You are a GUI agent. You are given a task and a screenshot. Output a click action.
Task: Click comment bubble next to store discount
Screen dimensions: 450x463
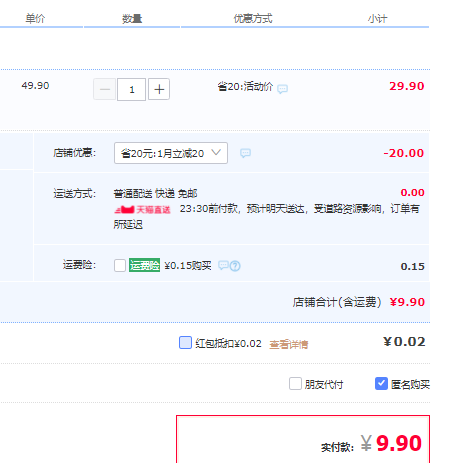click(245, 153)
